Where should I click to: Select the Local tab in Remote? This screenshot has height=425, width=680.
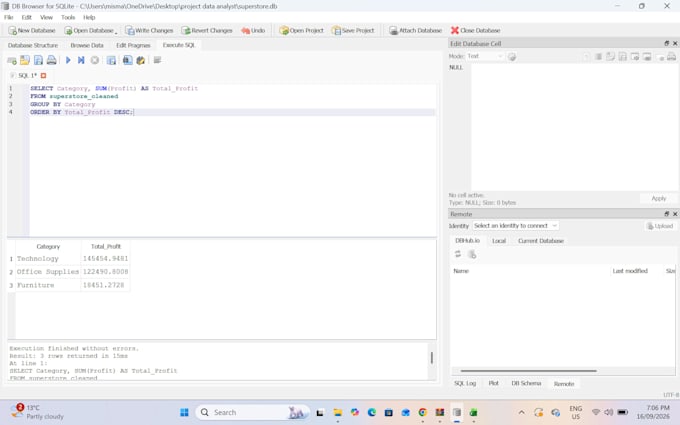(x=499, y=241)
